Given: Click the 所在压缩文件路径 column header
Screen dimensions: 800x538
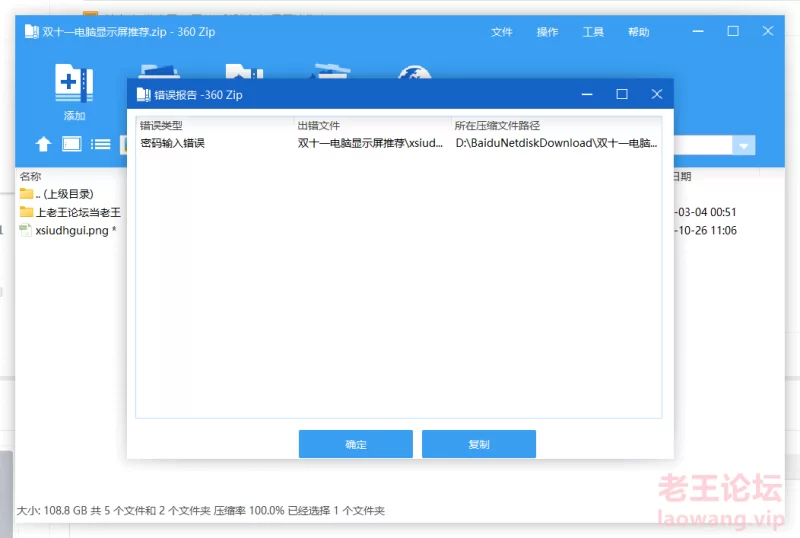Looking at the screenshot, I should (x=497, y=126).
